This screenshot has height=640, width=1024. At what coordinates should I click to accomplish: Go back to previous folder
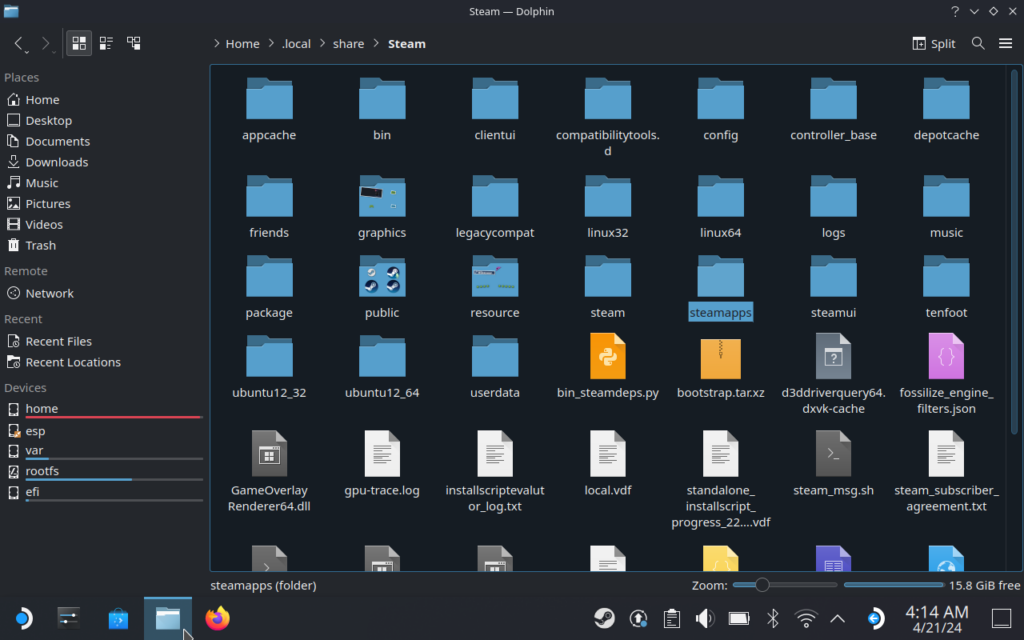[x=20, y=44]
